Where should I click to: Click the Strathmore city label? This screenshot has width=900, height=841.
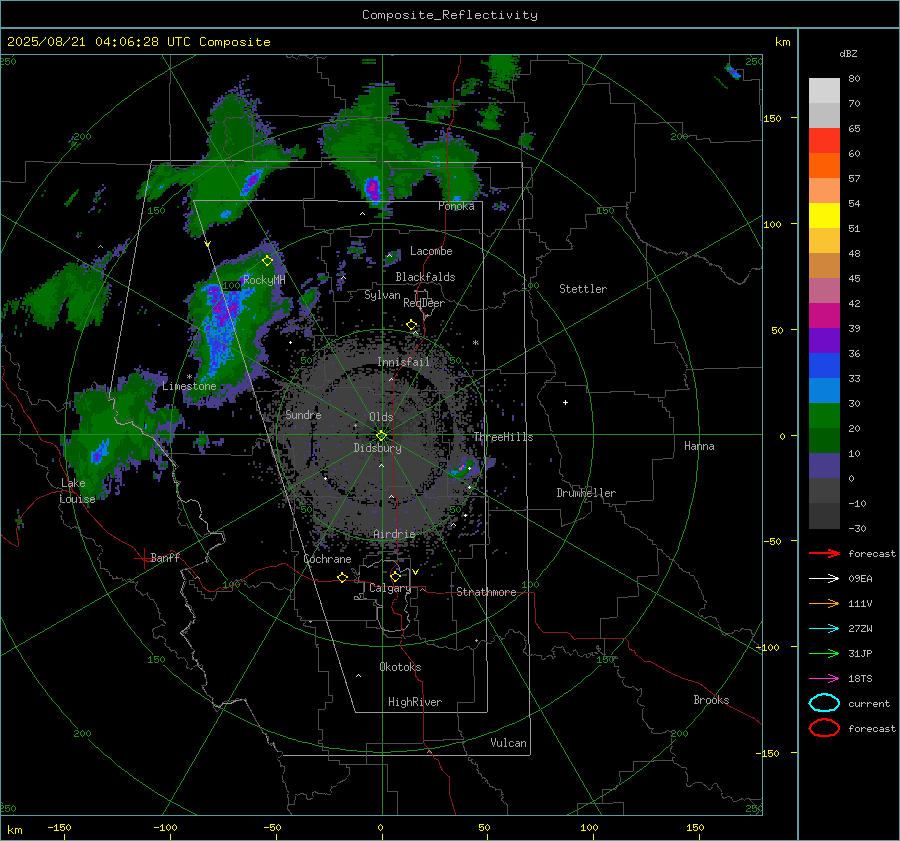tap(487, 592)
